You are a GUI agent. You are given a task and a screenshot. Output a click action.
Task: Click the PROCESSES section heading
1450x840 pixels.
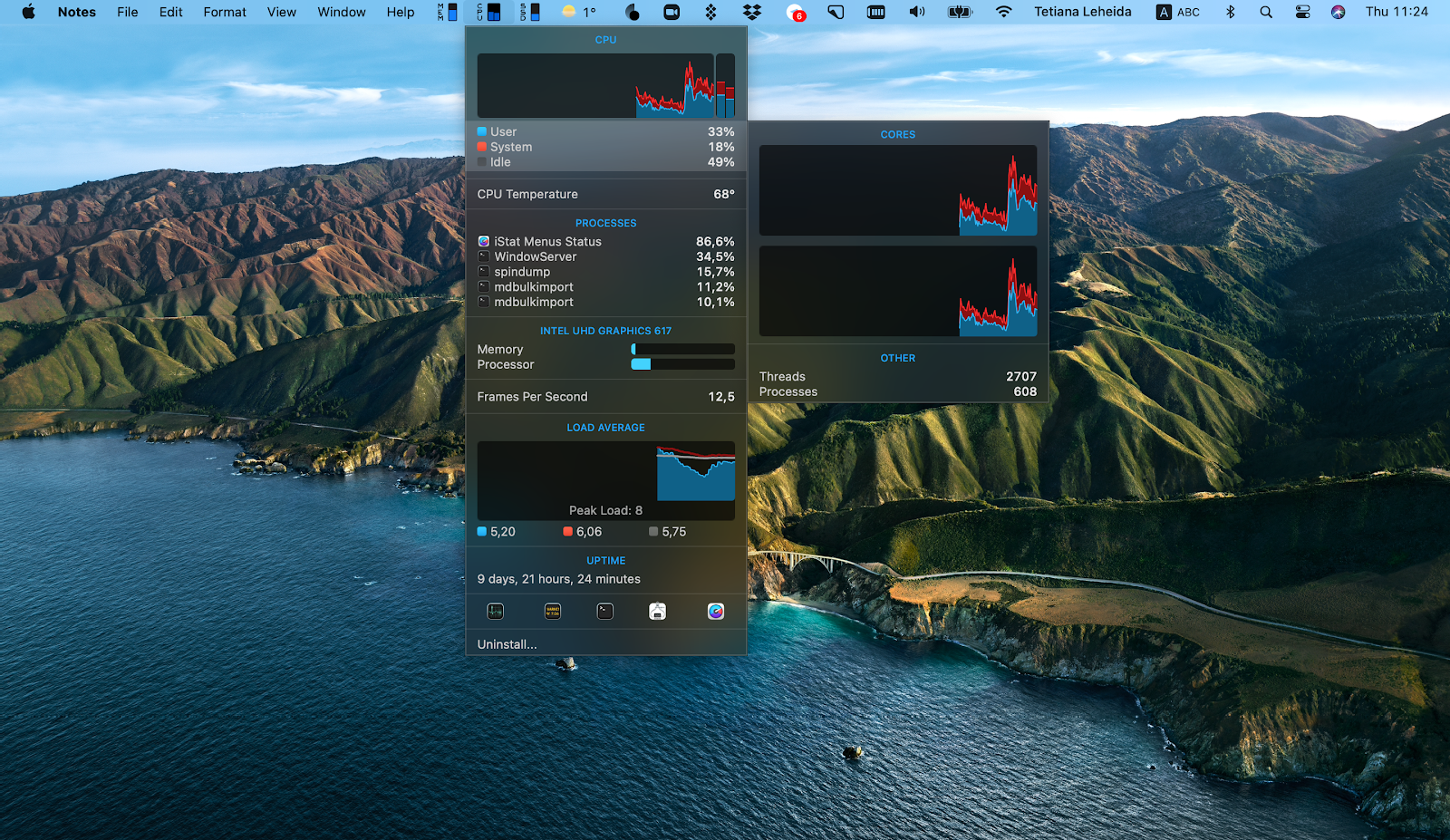click(x=606, y=223)
